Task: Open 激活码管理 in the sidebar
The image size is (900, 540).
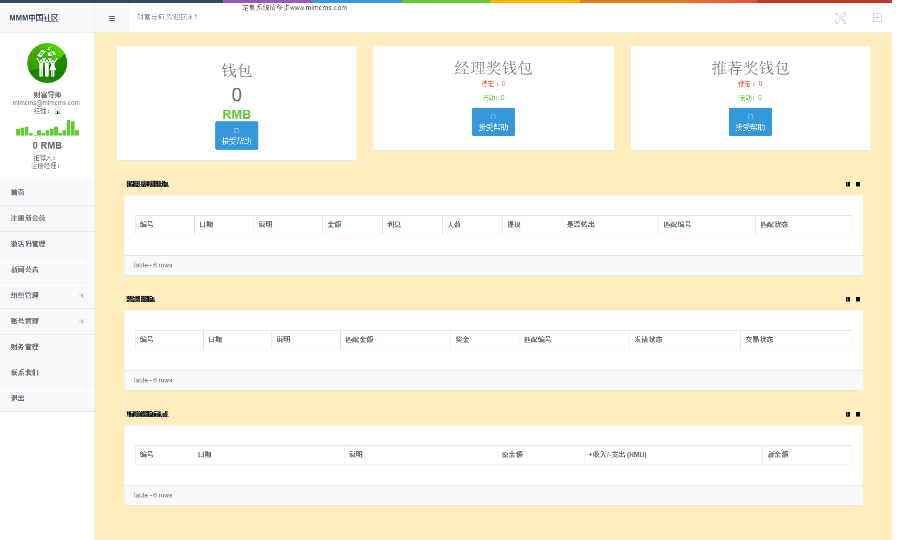Action: click(47, 244)
